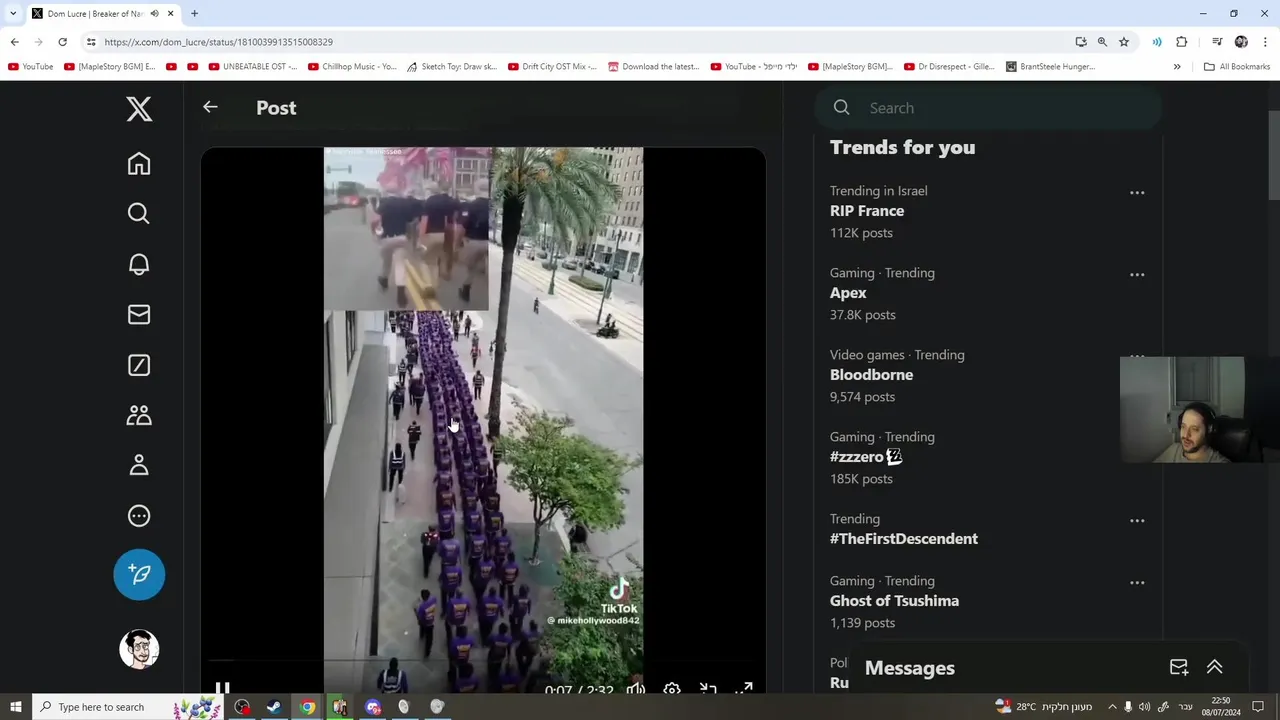Click the address bar URL
The height and width of the screenshot is (720, 1280).
219,42
